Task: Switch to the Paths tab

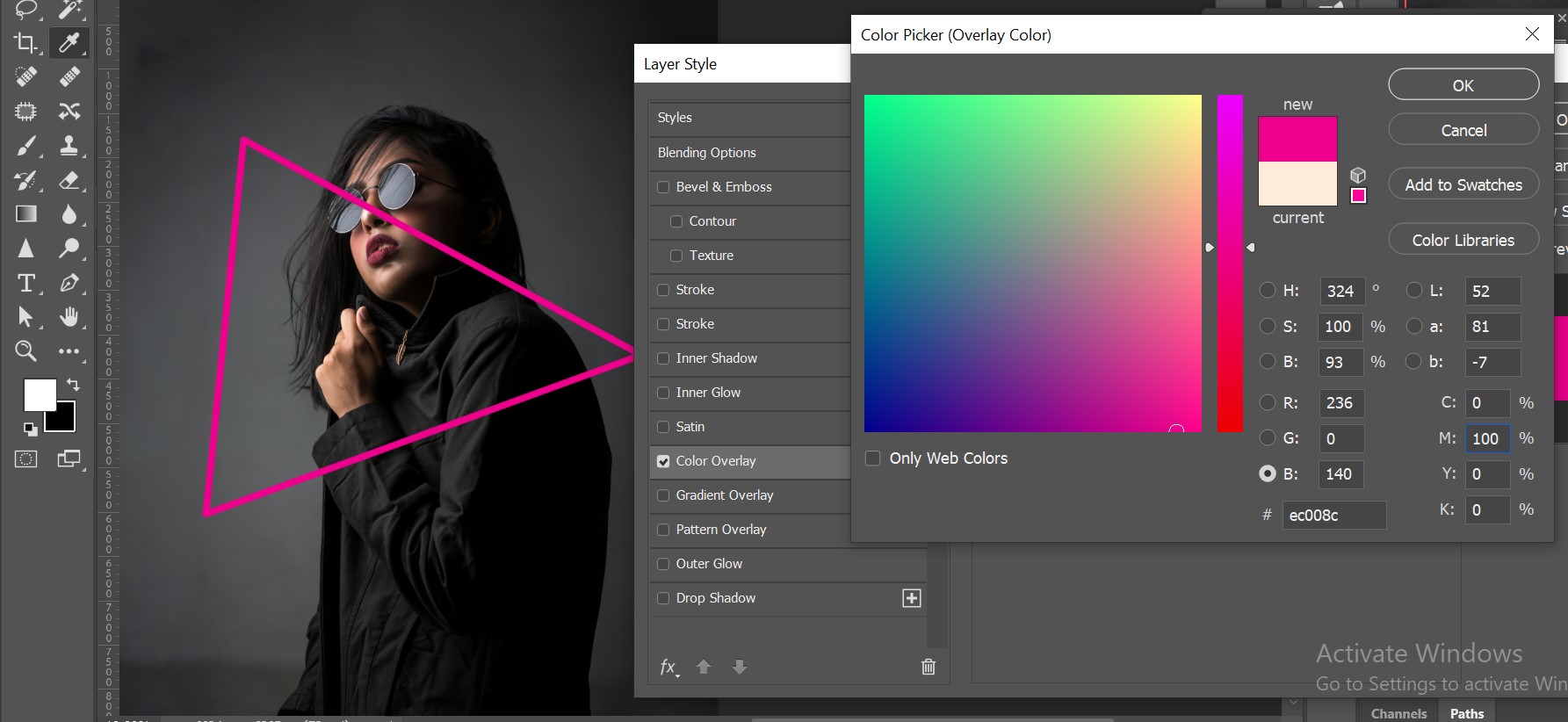Action: click(x=1467, y=713)
